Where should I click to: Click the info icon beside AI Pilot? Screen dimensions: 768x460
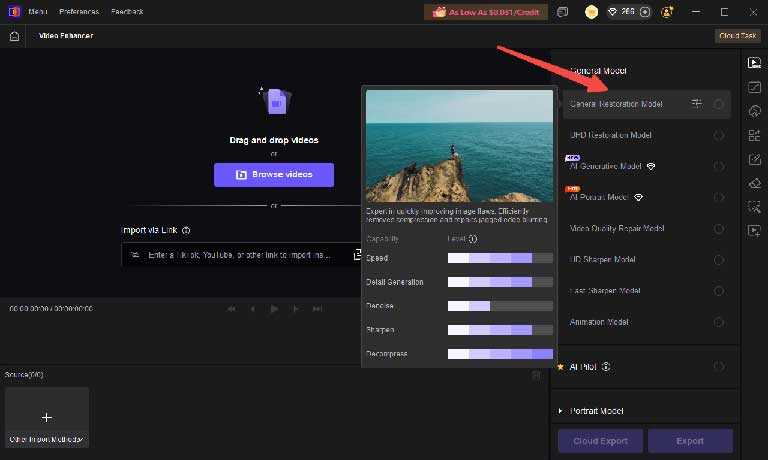(x=606, y=366)
